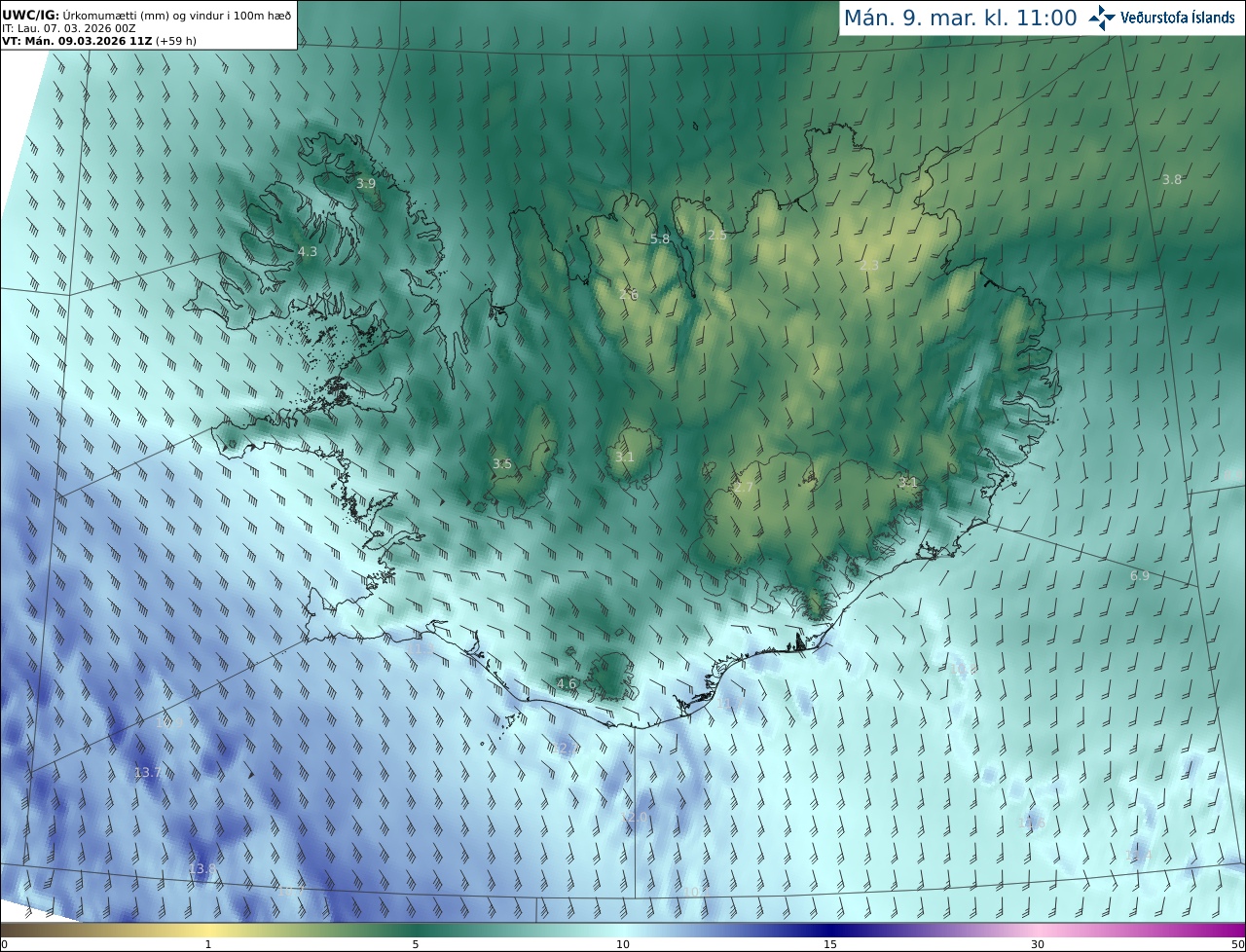Click the '5' tick on the color scale
Viewport: 1246px width, 952px height.
click(416, 944)
